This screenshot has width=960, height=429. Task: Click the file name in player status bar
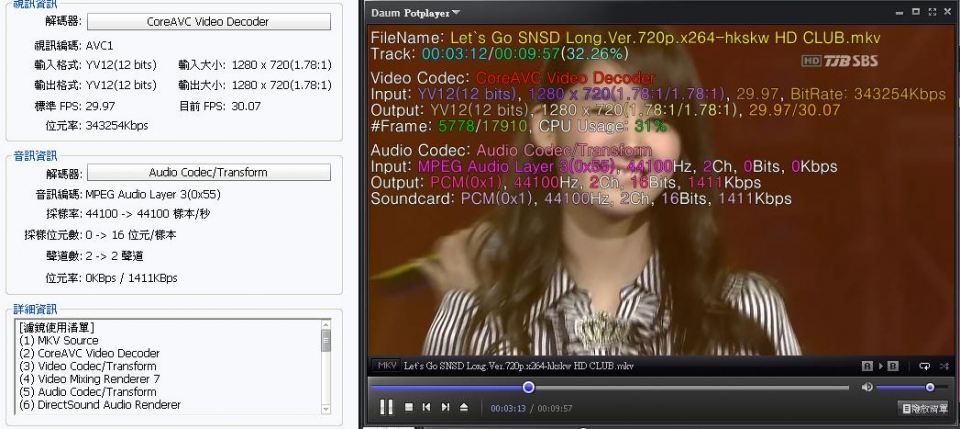[519, 366]
